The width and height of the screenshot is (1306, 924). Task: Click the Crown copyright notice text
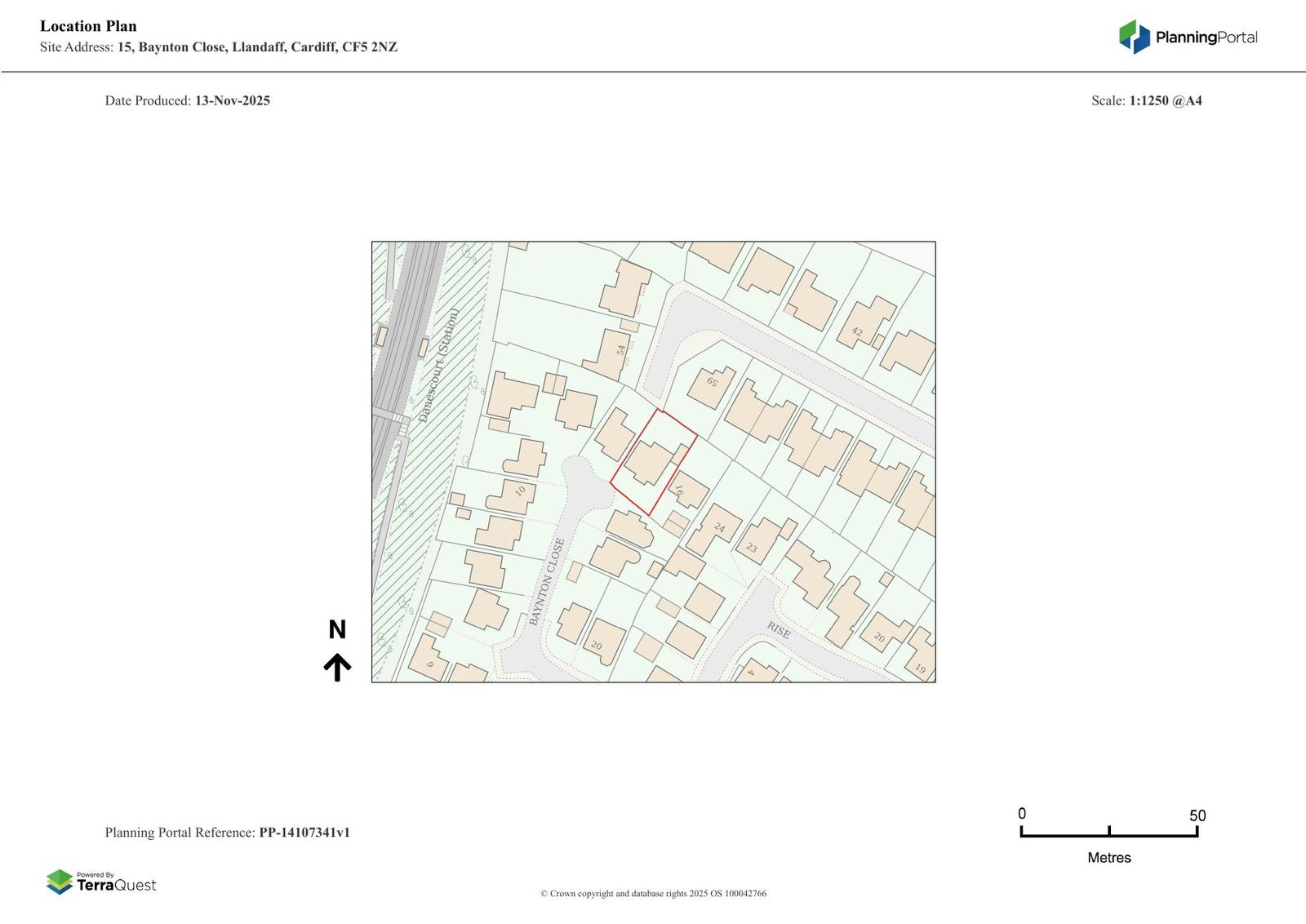[653, 894]
